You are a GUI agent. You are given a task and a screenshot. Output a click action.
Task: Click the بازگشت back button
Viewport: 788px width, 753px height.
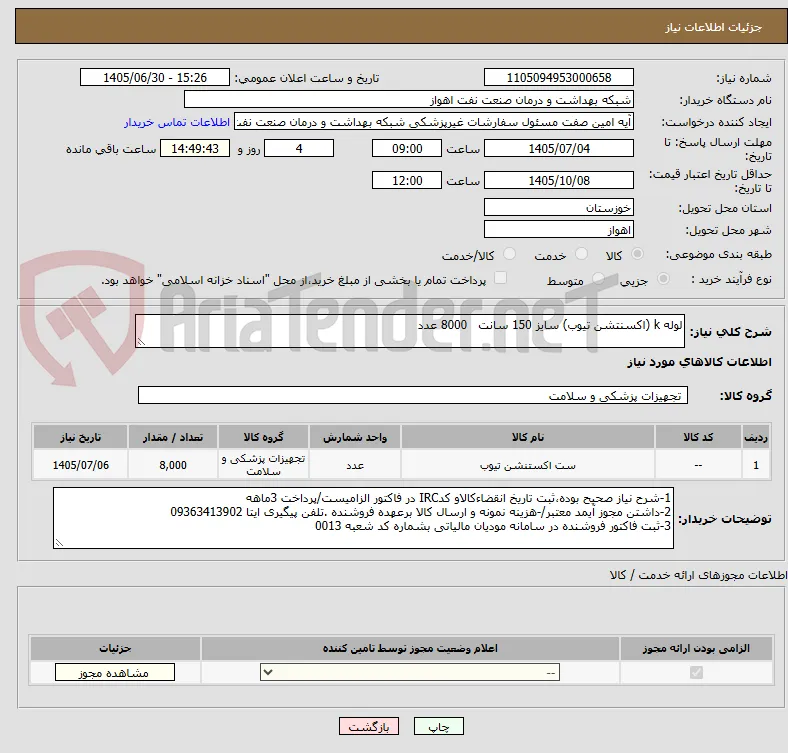(x=369, y=726)
